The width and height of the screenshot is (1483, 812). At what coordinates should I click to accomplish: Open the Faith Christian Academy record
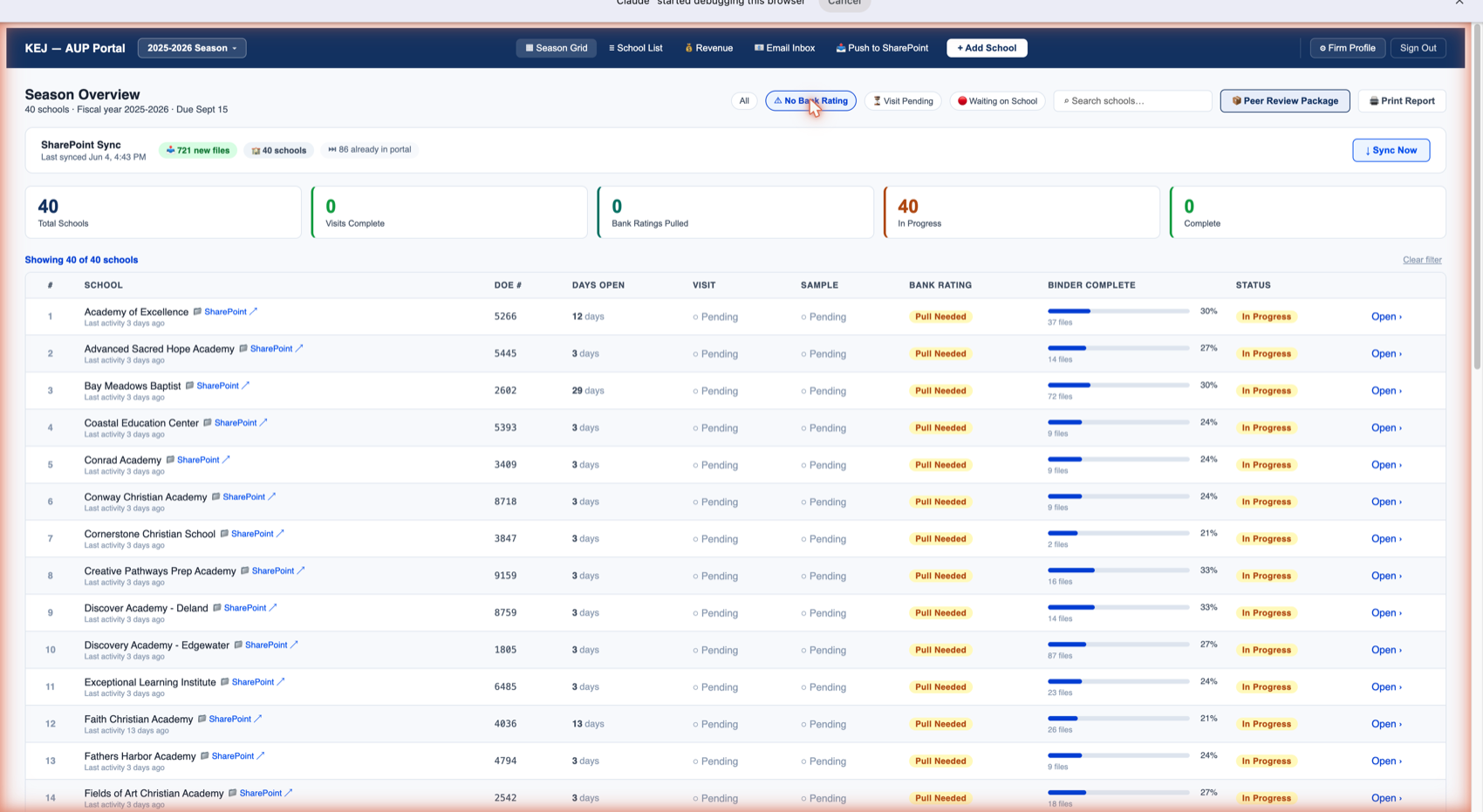click(1386, 724)
